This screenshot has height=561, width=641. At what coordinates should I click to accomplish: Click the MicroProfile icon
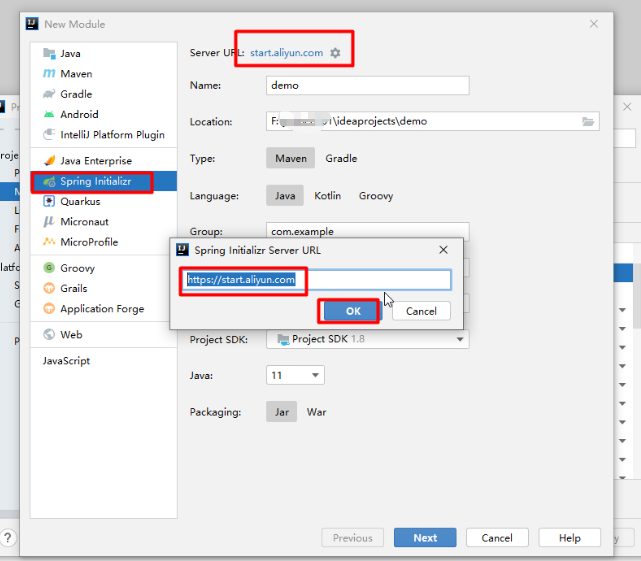[49, 242]
